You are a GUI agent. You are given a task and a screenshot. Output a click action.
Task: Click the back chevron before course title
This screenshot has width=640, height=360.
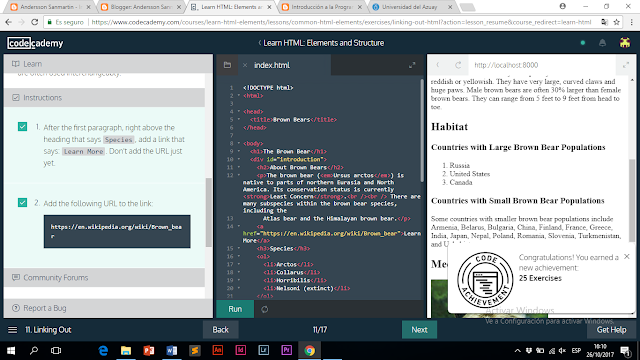coord(260,43)
